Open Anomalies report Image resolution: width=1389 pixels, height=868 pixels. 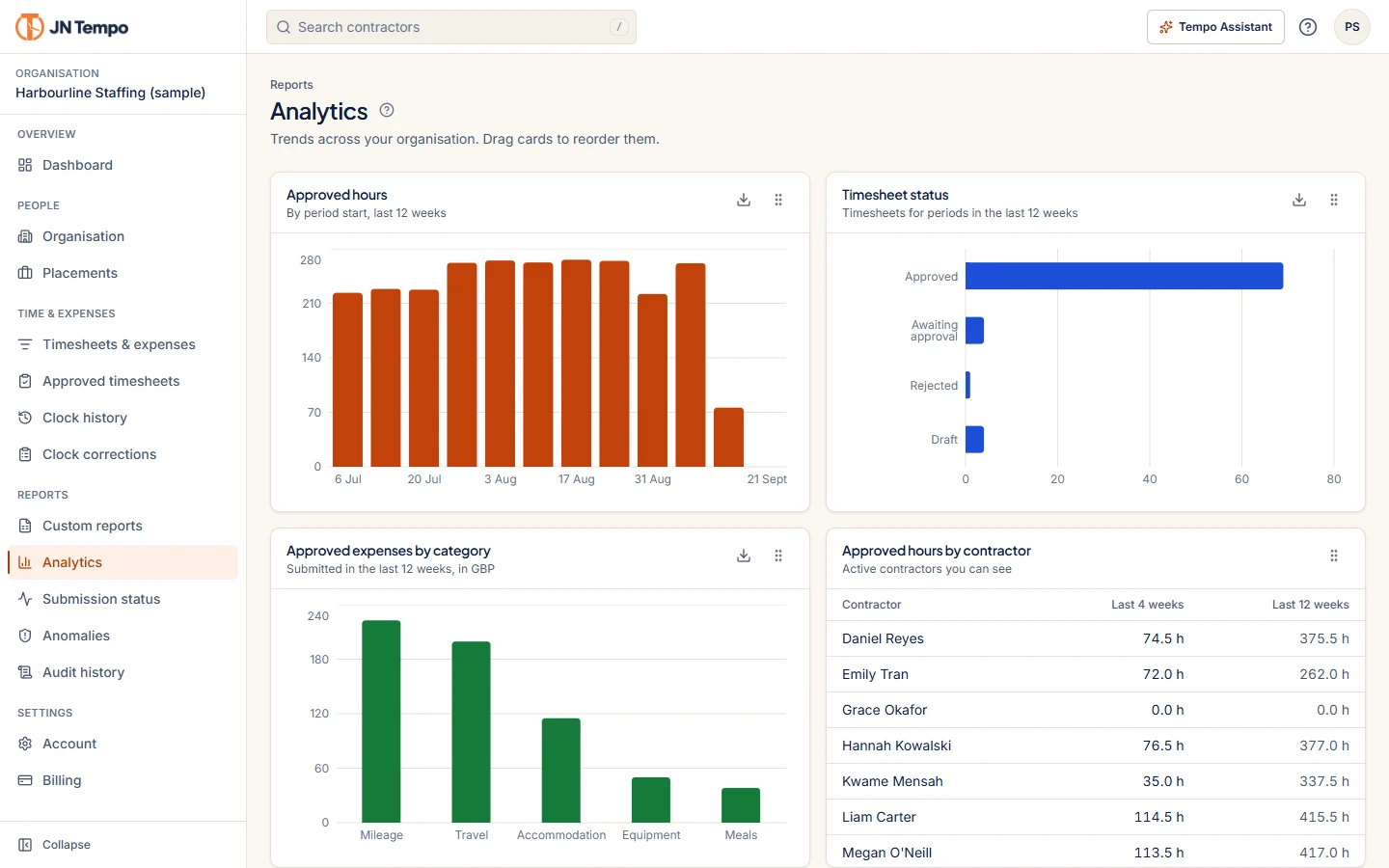pos(123,636)
